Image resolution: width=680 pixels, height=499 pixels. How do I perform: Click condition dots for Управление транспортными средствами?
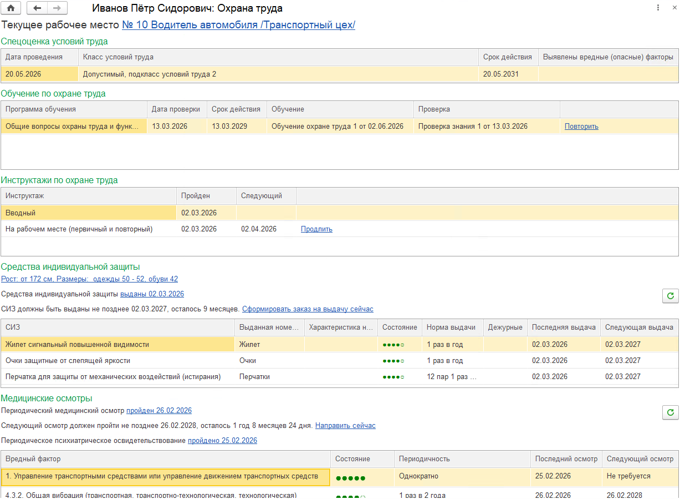pos(350,478)
